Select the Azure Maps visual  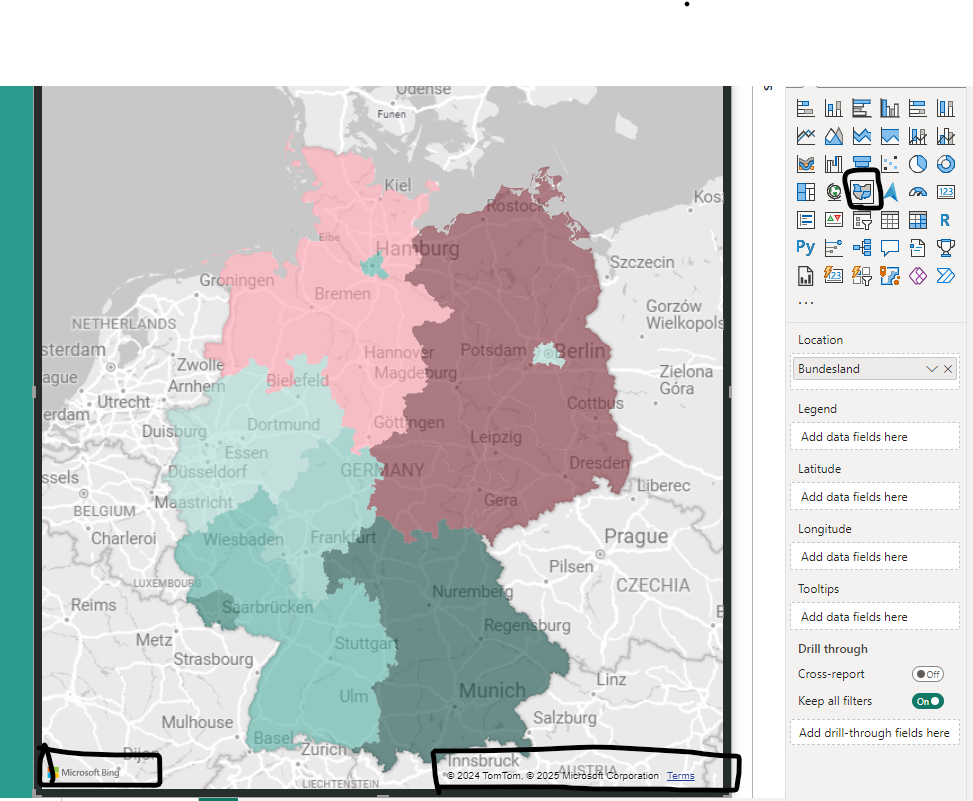891,192
